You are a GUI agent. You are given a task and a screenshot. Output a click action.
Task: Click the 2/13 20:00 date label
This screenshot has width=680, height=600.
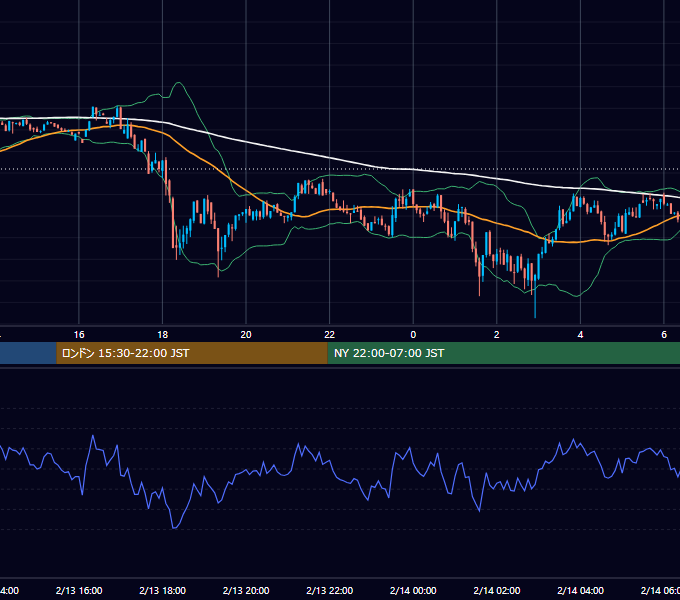[x=246, y=590]
